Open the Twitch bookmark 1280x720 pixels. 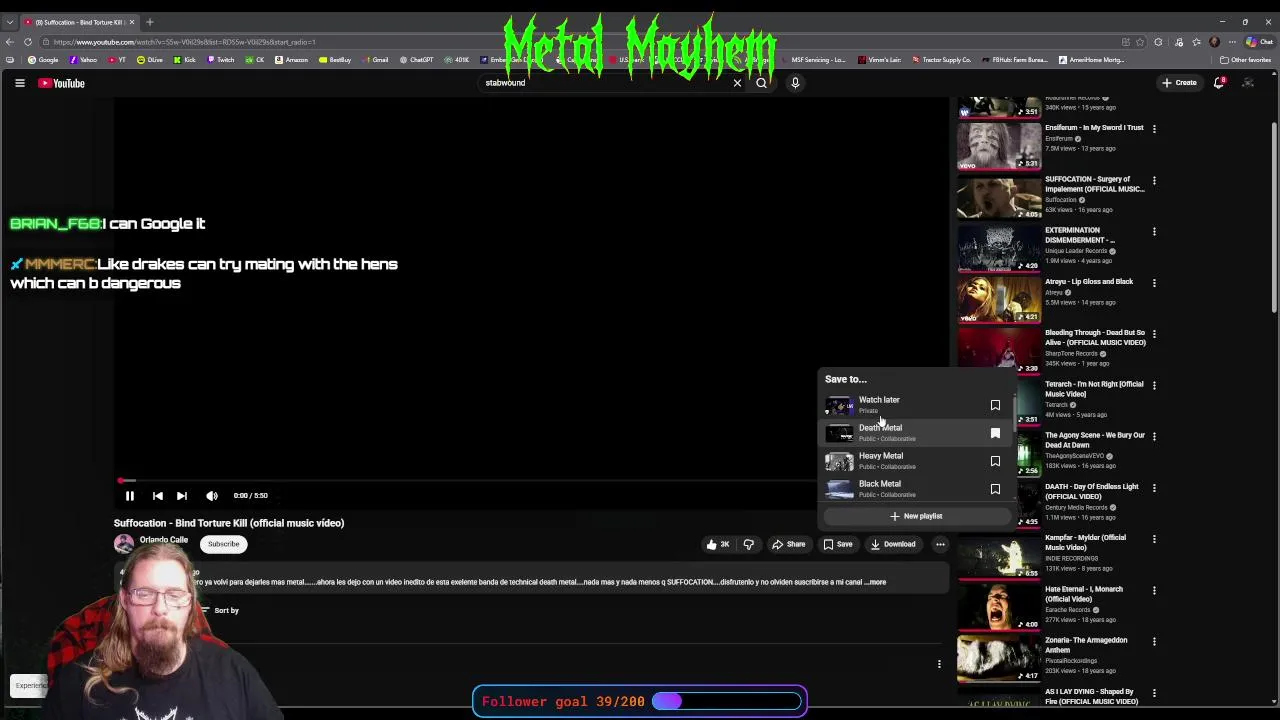pyautogui.click(x=220, y=60)
